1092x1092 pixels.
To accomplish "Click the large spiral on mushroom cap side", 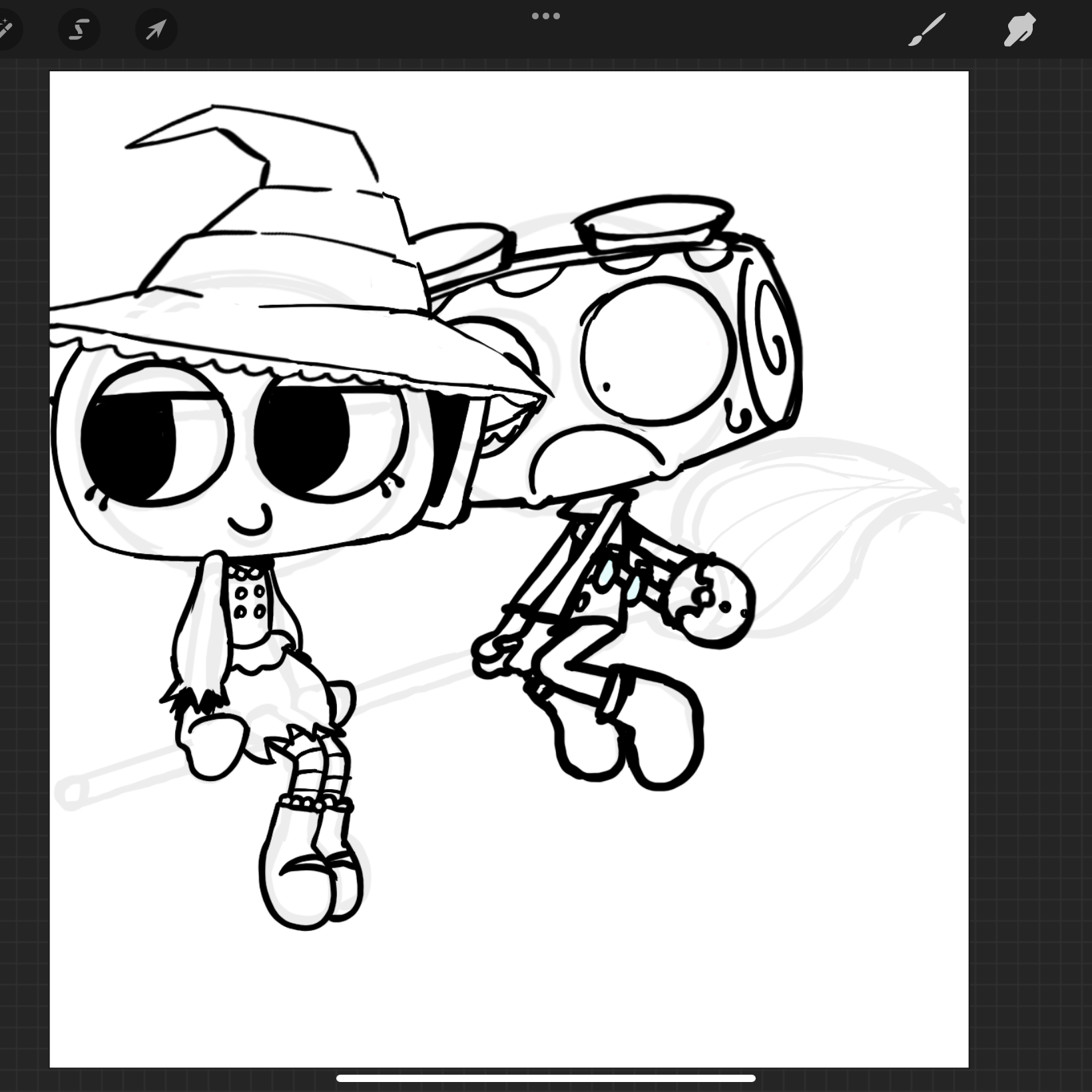I will (774, 333).
